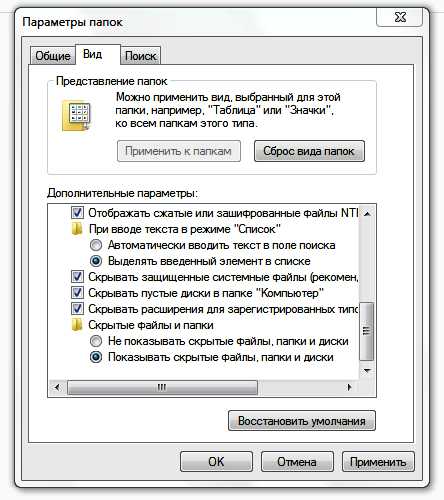Uncheck Скрывать расширения для зарегистрированных типов
444x500 pixels.
coord(77,309)
